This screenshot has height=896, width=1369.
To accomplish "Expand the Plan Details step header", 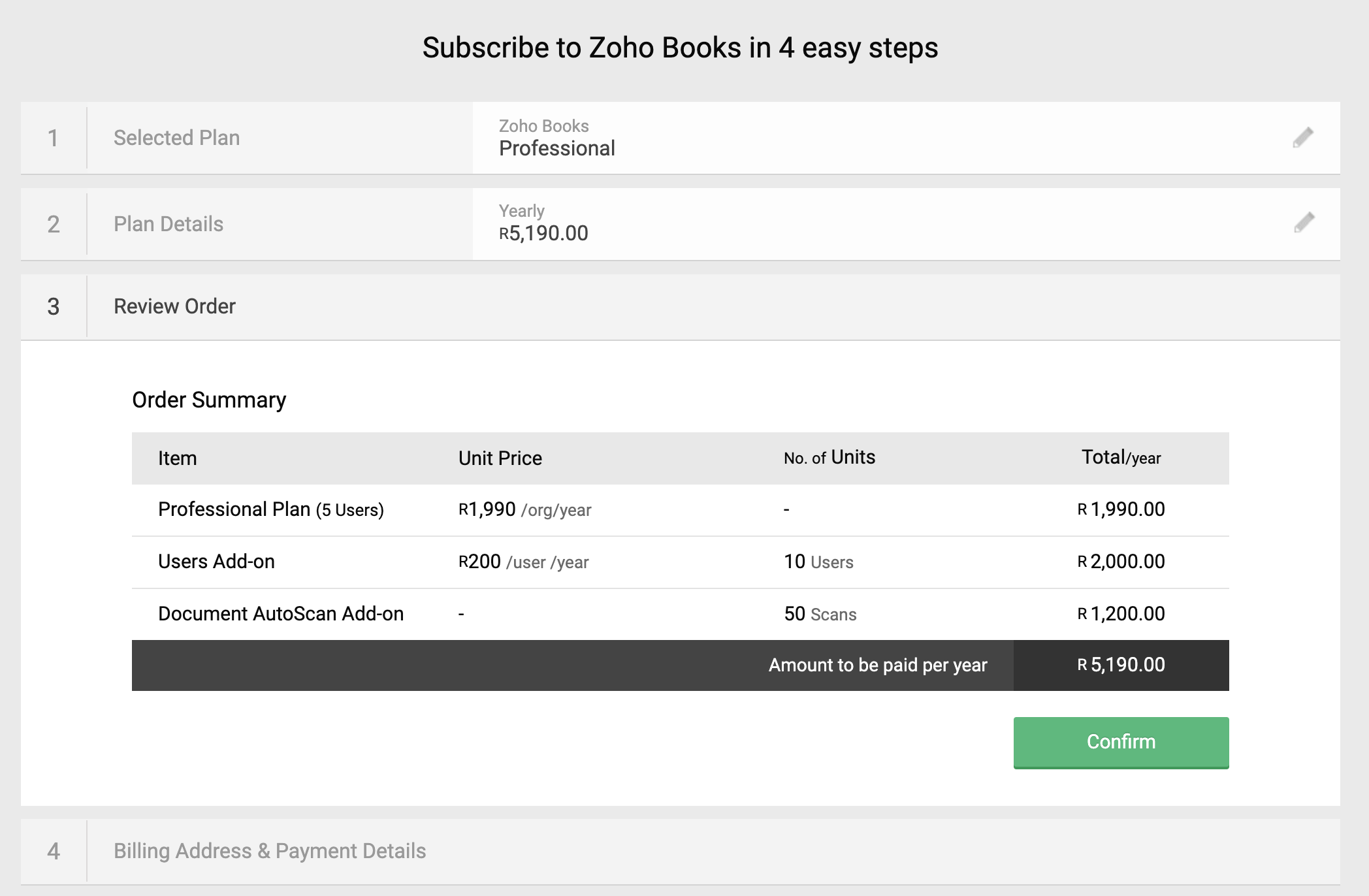I will [169, 224].
